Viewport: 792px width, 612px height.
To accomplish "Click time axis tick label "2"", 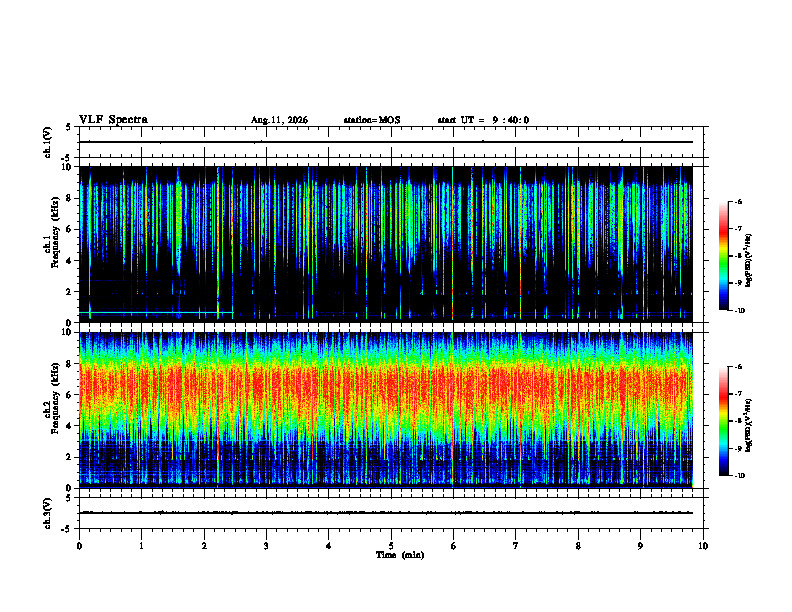I will point(204,546).
